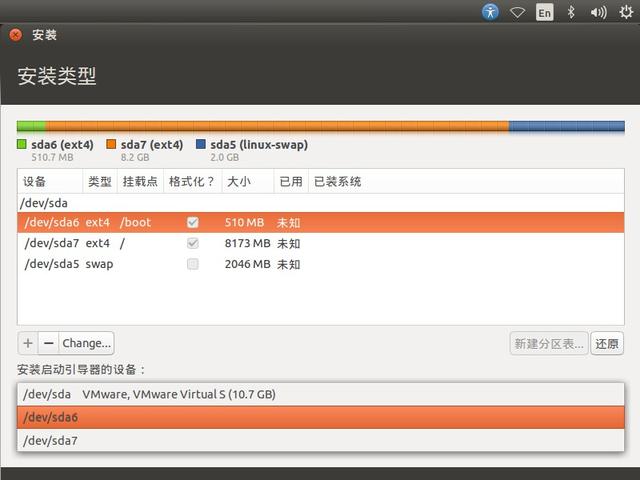
Task: Open the accessibility menu icon
Action: [x=490, y=12]
